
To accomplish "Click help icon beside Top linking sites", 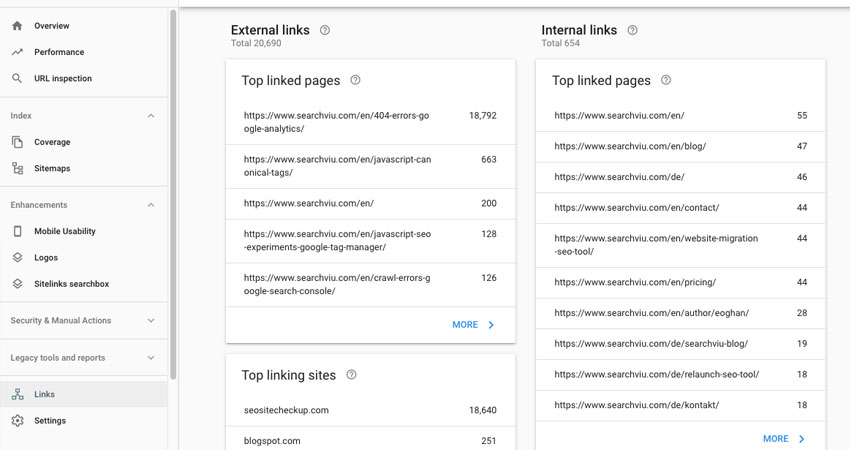I will point(351,375).
